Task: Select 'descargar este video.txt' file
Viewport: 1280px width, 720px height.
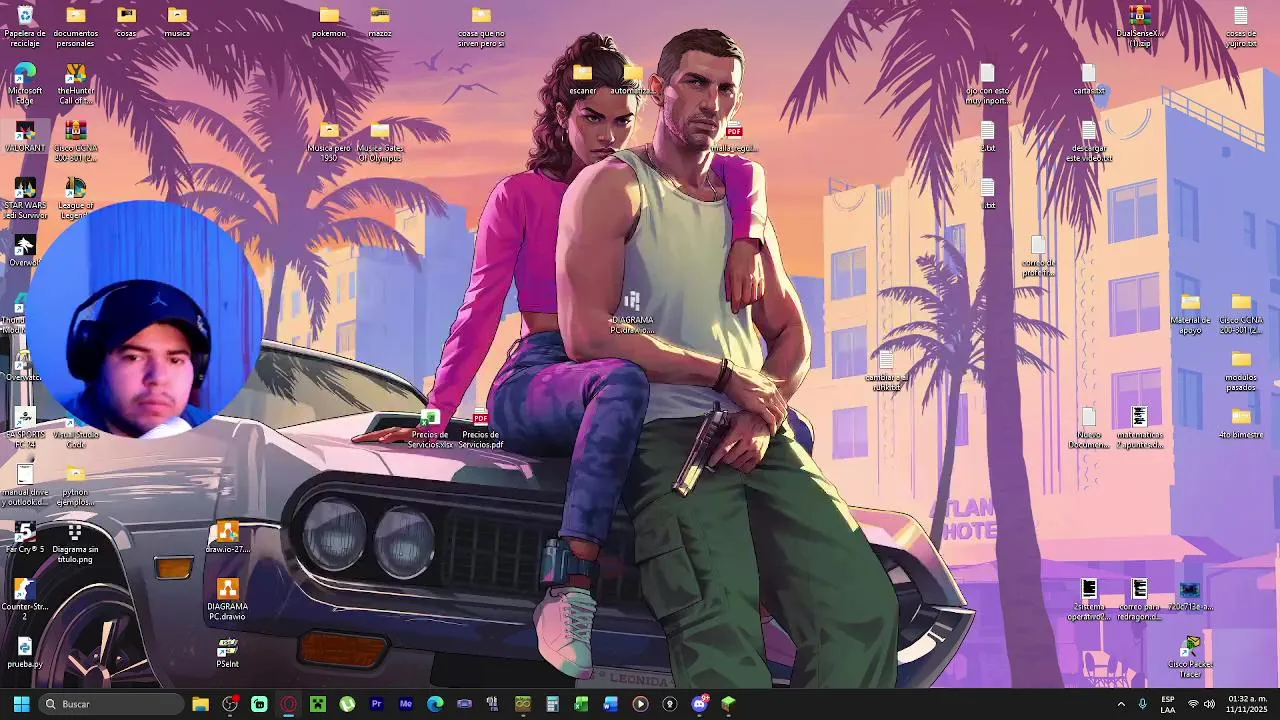Action: pyautogui.click(x=1089, y=141)
